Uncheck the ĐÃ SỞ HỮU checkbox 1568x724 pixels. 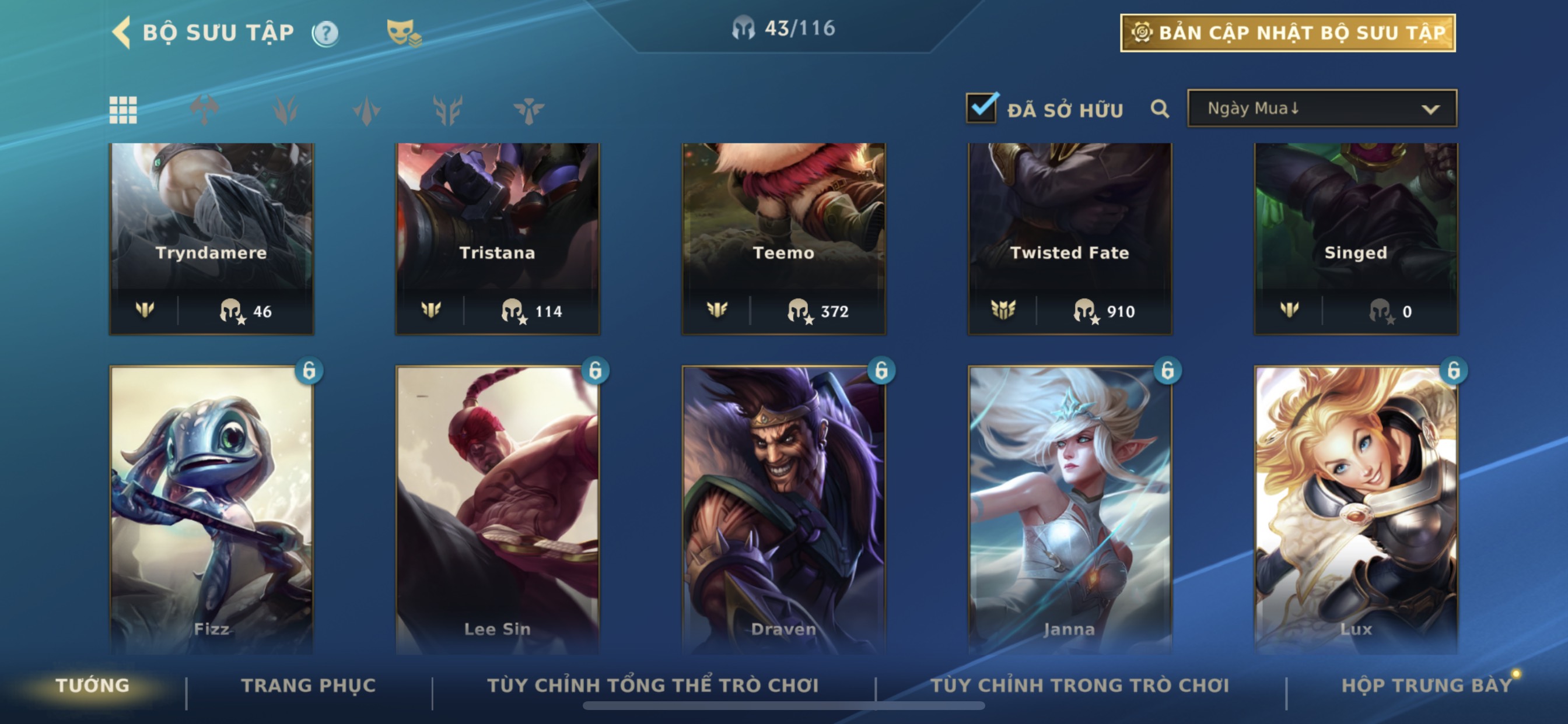[x=982, y=108]
